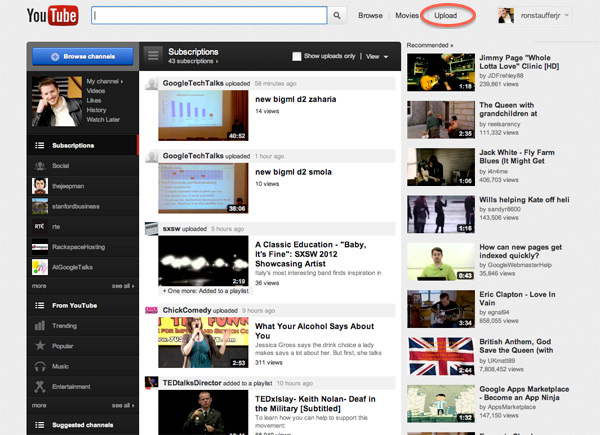Viewport: 600px width, 435px height.
Task: Click the ronstaufferjr avatar in header
Action: click(505, 16)
